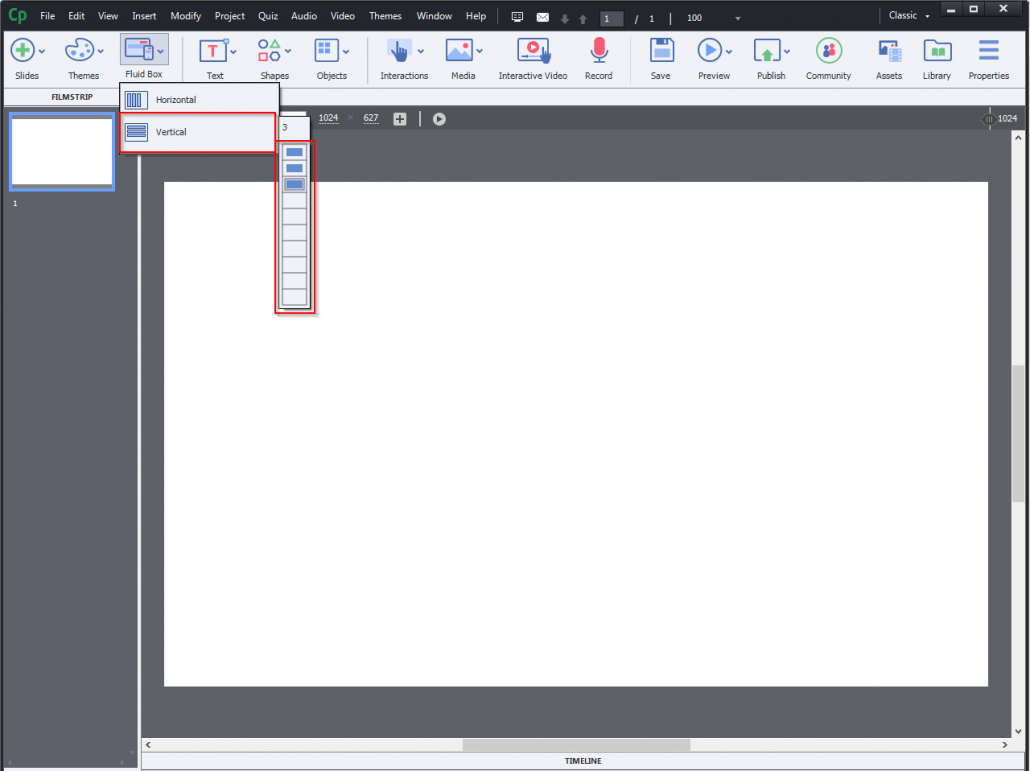Click the plus button beside slide dimensions
Image resolution: width=1030 pixels, height=771 pixels.
tap(399, 118)
